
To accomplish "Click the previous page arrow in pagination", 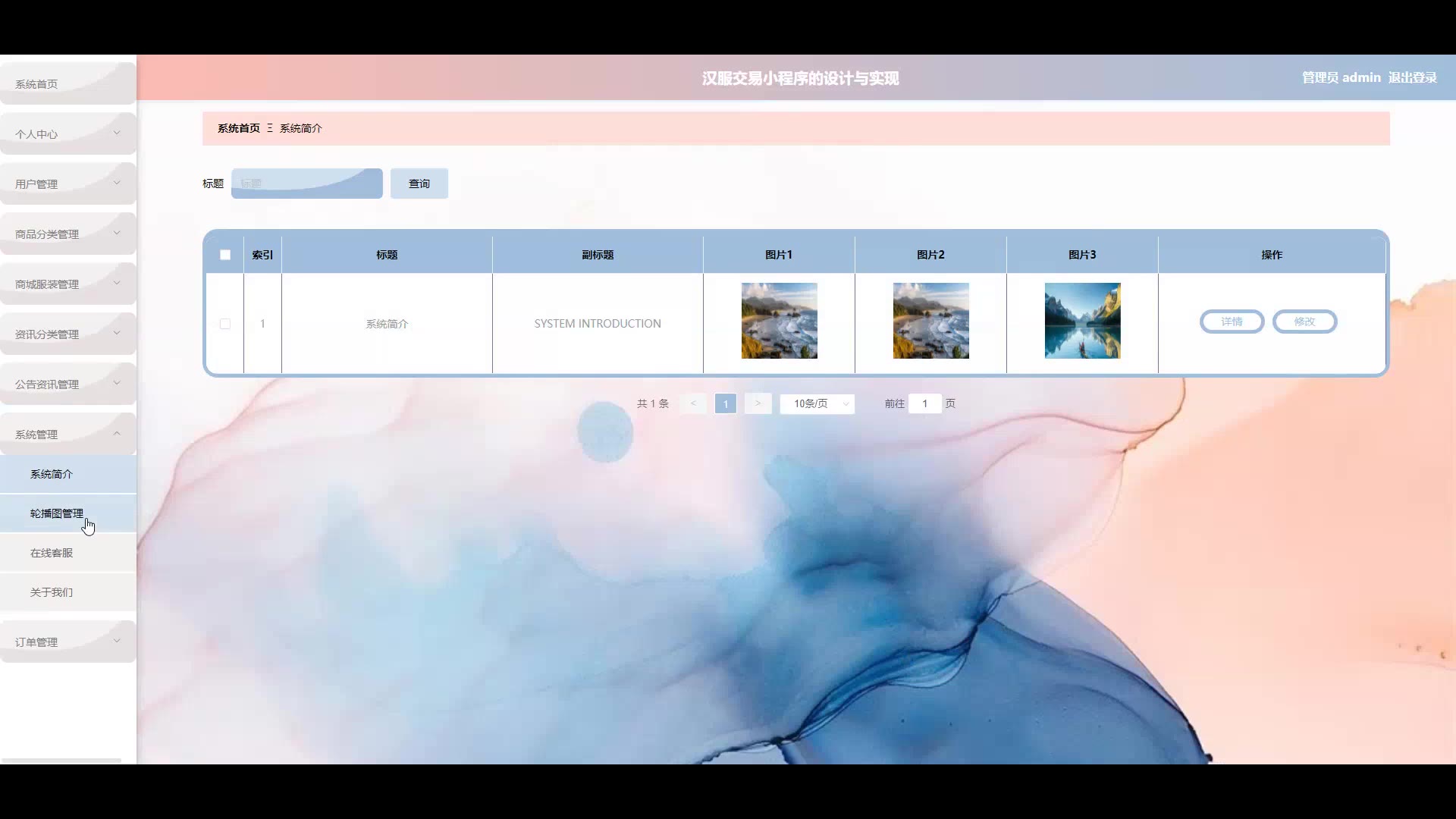I will pos(693,403).
